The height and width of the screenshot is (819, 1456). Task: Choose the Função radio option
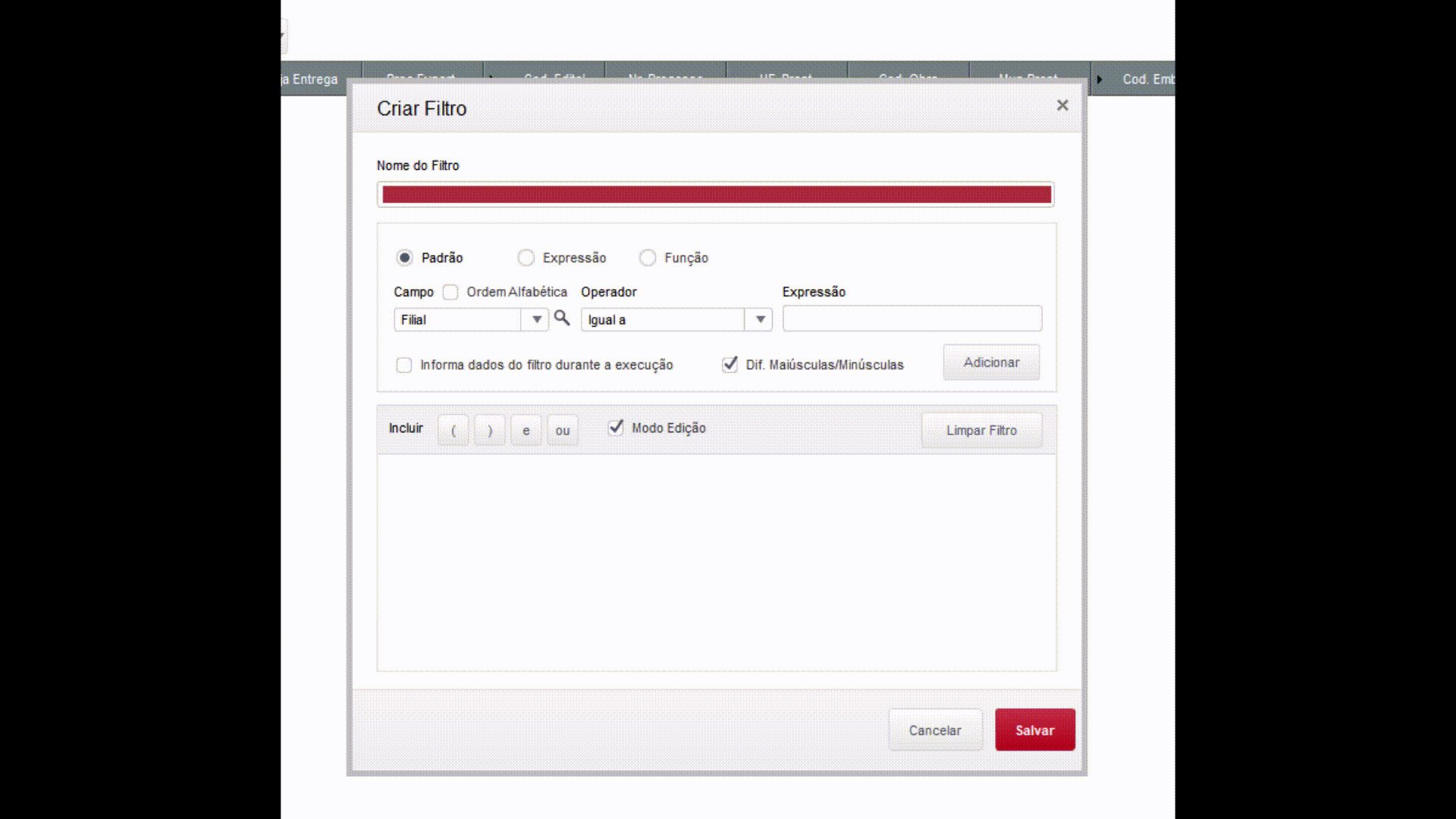coord(648,258)
